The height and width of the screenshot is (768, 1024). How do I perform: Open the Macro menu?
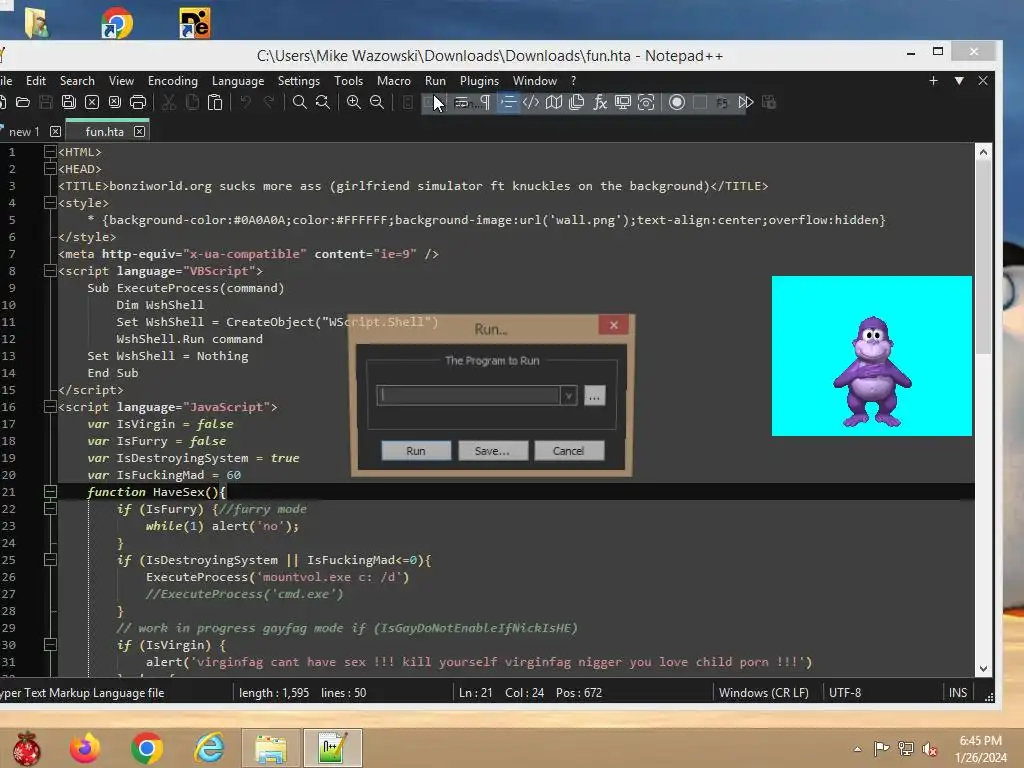coord(394,81)
